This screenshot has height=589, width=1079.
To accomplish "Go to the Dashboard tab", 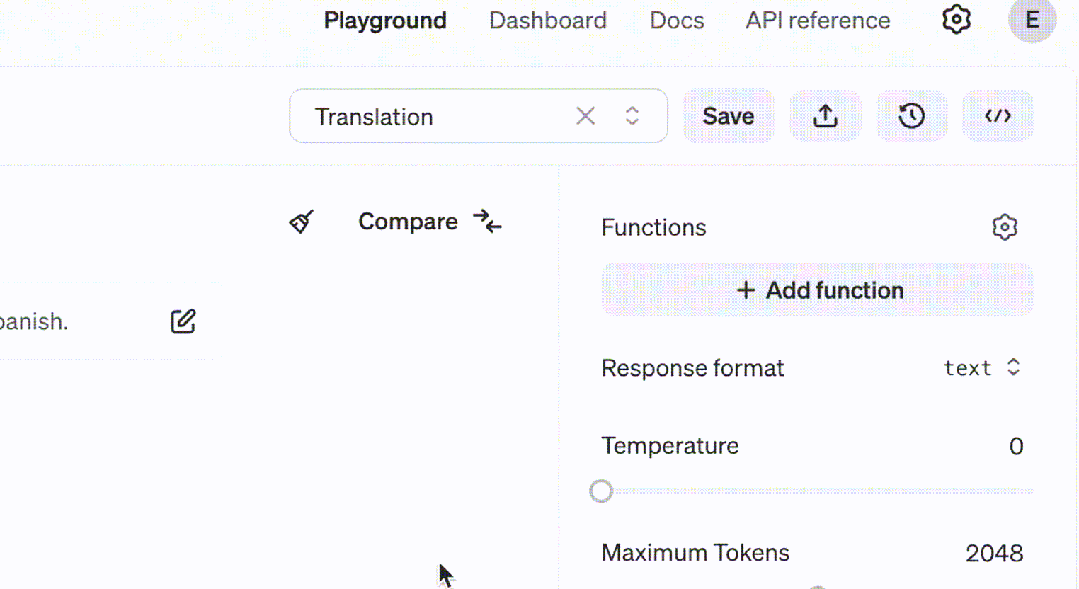I will click(x=547, y=21).
